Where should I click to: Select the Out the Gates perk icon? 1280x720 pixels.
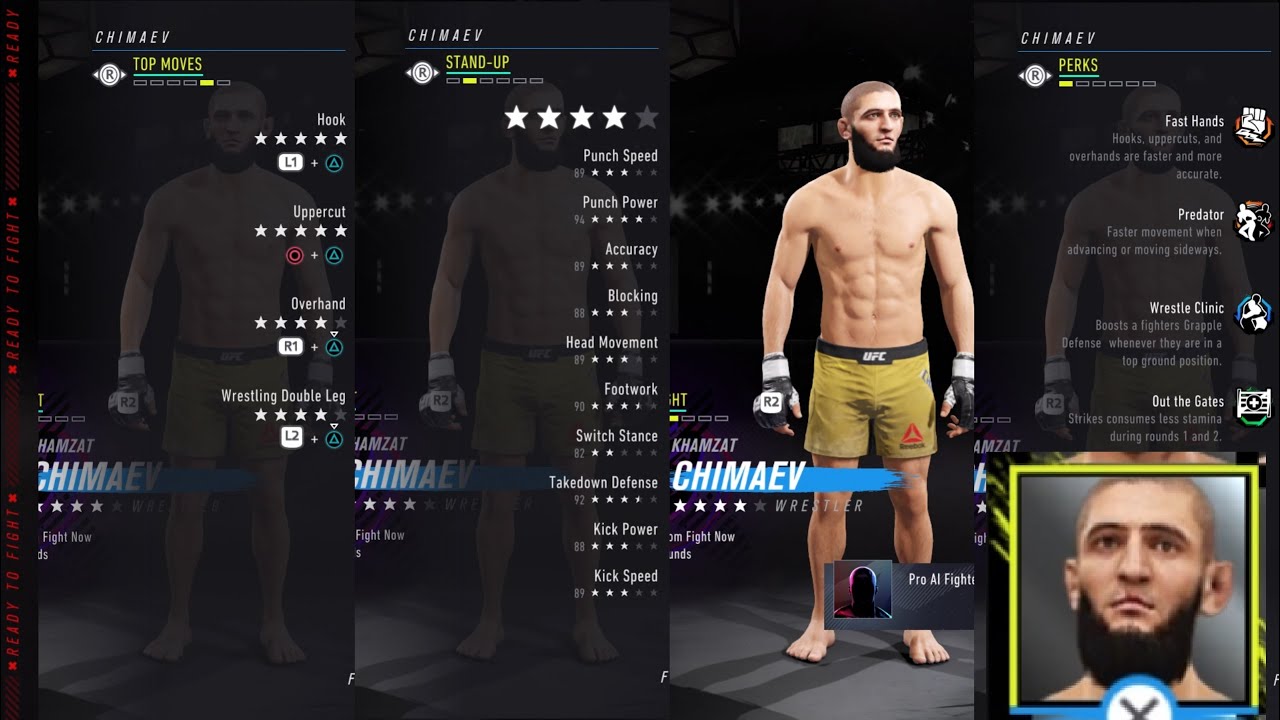[1253, 406]
